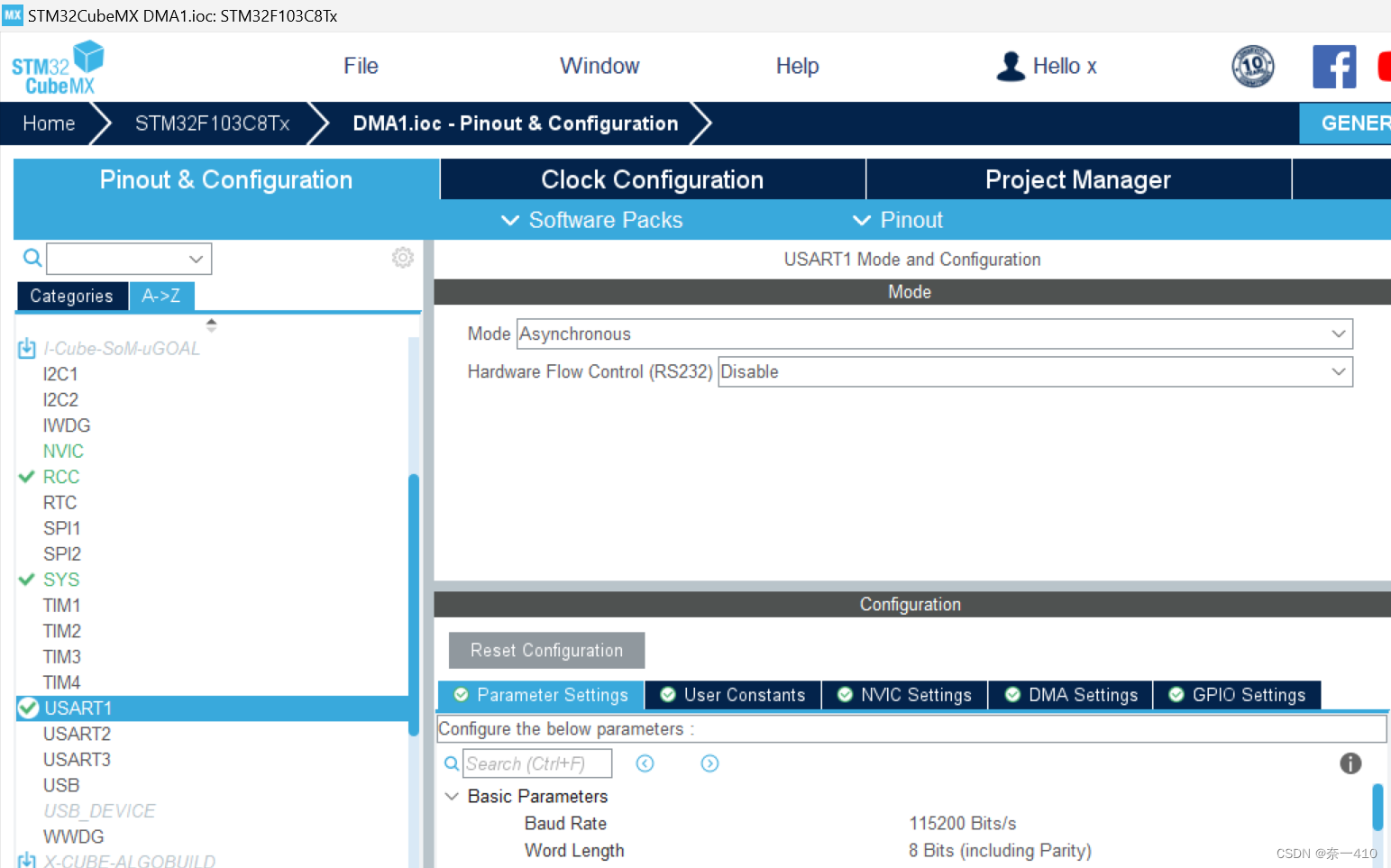Open the File menu
This screenshot has height=868, width=1391.
point(361,66)
